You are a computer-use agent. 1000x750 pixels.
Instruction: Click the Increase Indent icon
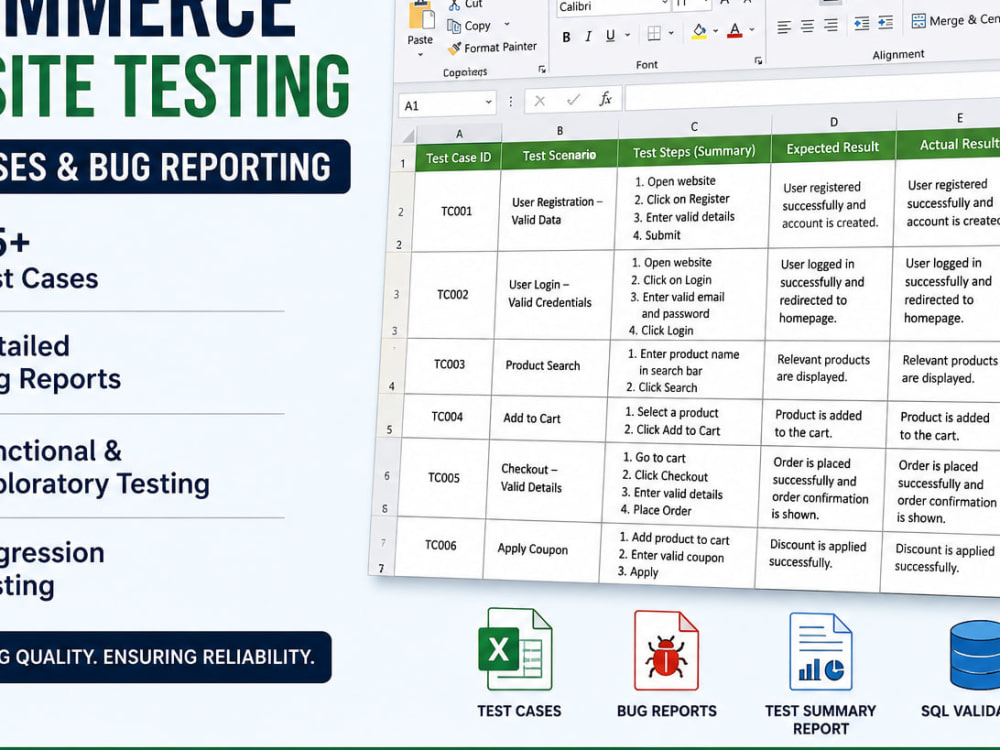pos(885,22)
